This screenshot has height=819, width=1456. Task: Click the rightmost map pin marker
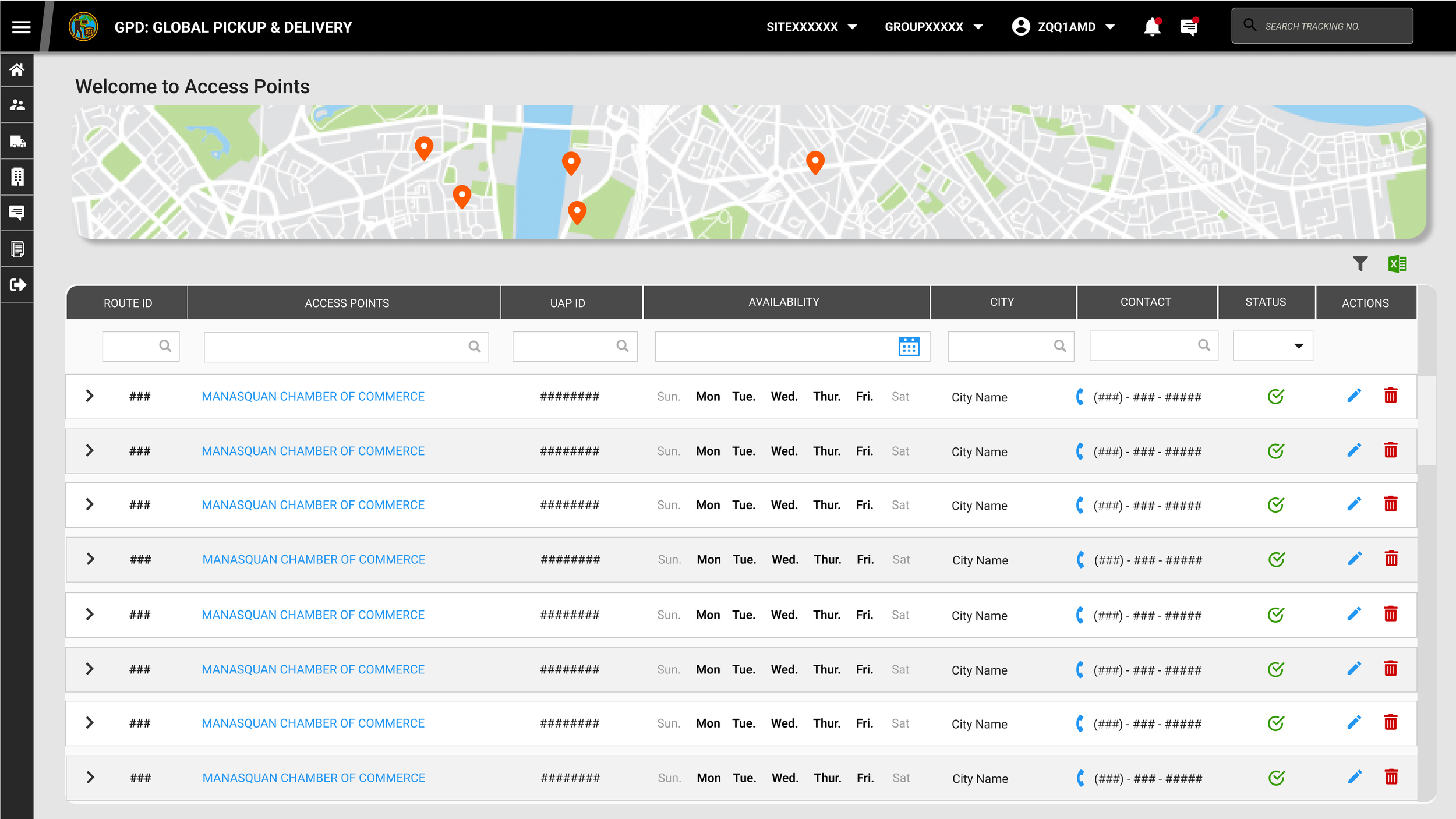point(815,161)
